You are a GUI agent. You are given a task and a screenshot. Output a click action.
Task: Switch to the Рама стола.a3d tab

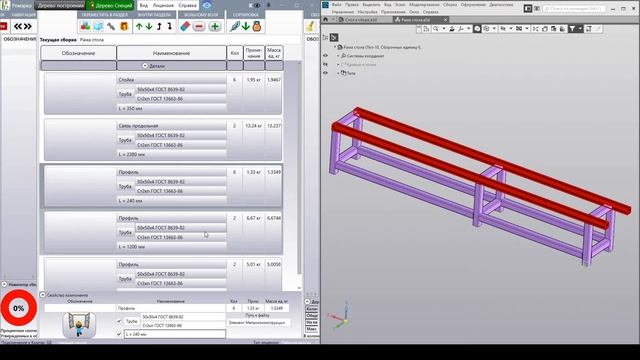tap(416, 19)
